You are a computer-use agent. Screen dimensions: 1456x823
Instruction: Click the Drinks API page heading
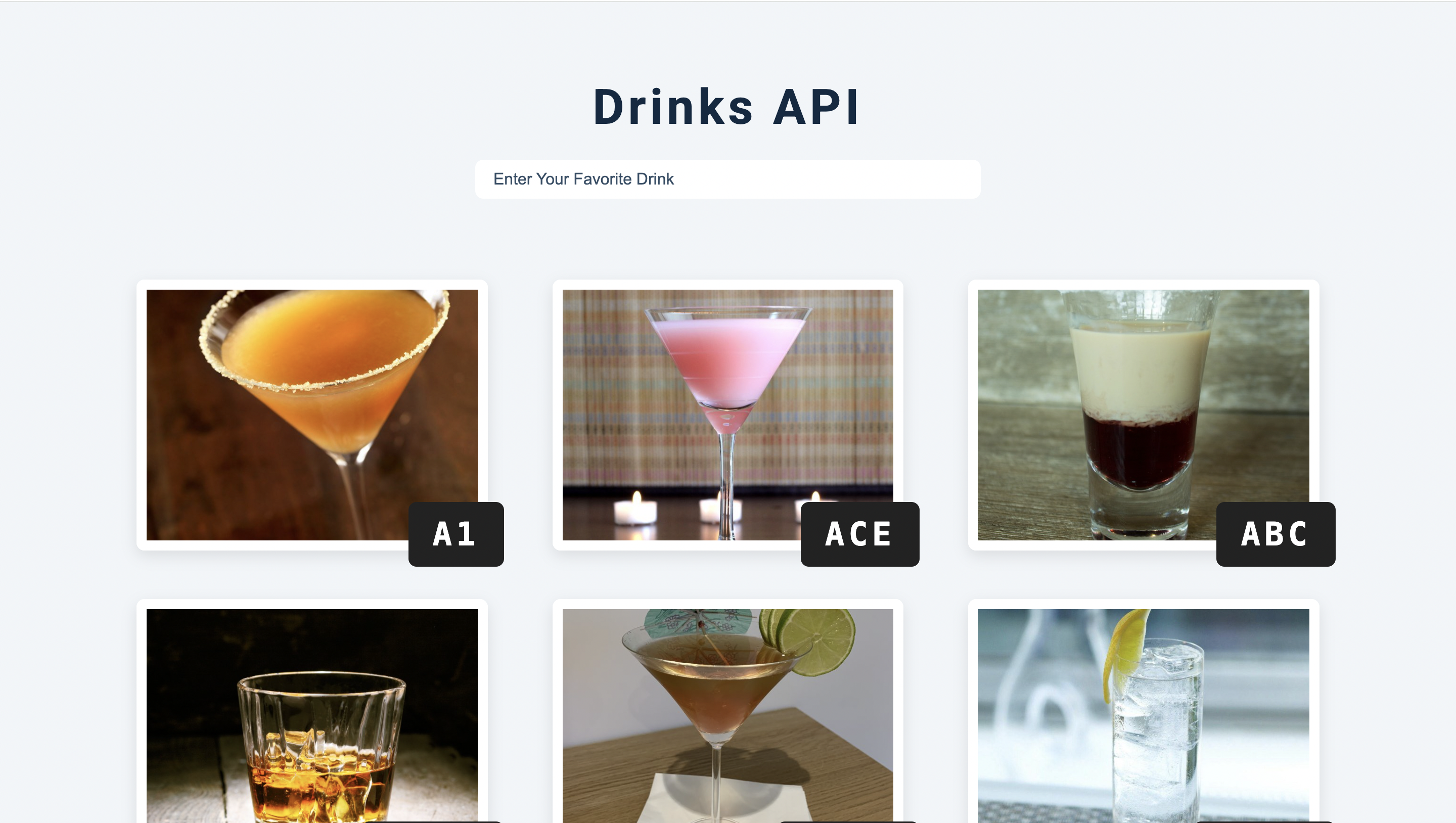pyautogui.click(x=727, y=107)
